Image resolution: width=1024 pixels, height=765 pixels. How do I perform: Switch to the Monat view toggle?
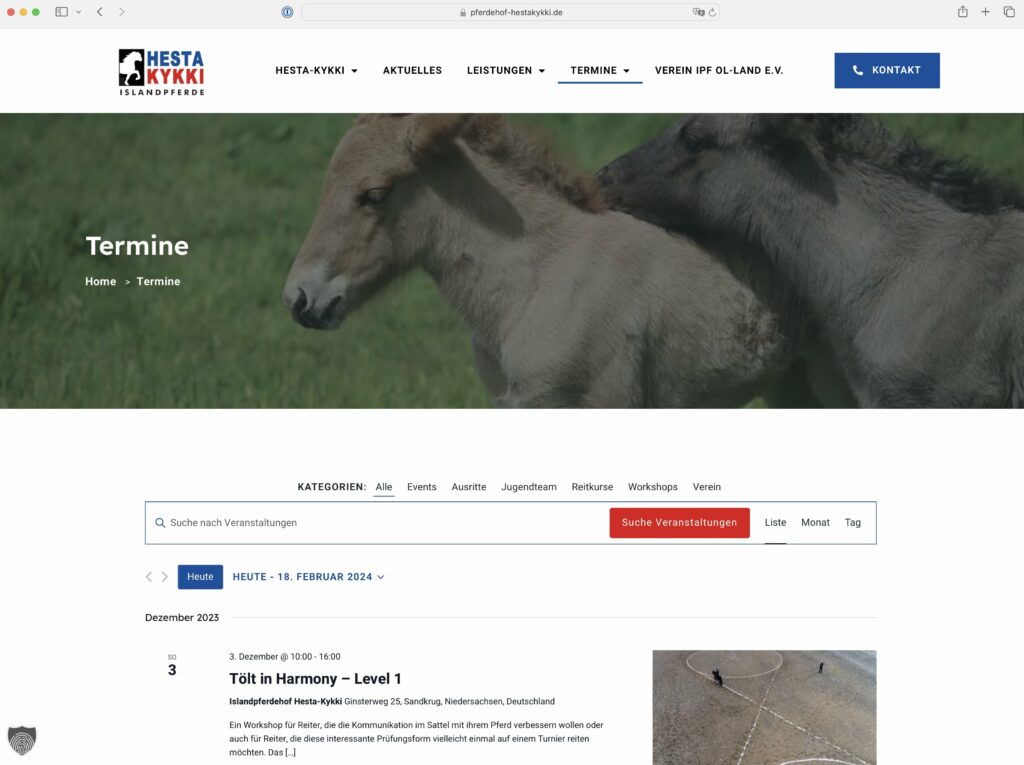coord(815,522)
